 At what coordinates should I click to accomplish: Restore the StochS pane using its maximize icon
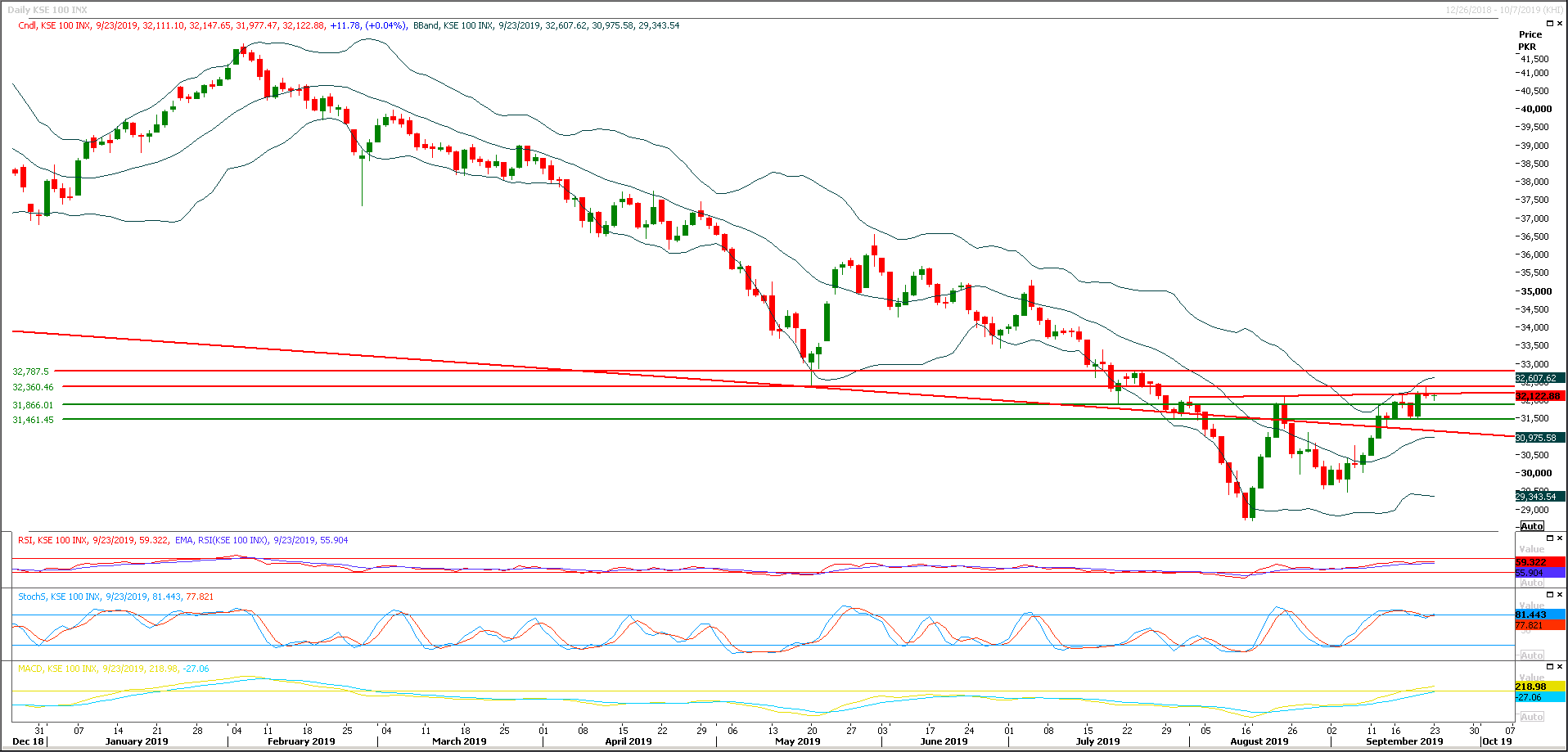pos(1550,595)
